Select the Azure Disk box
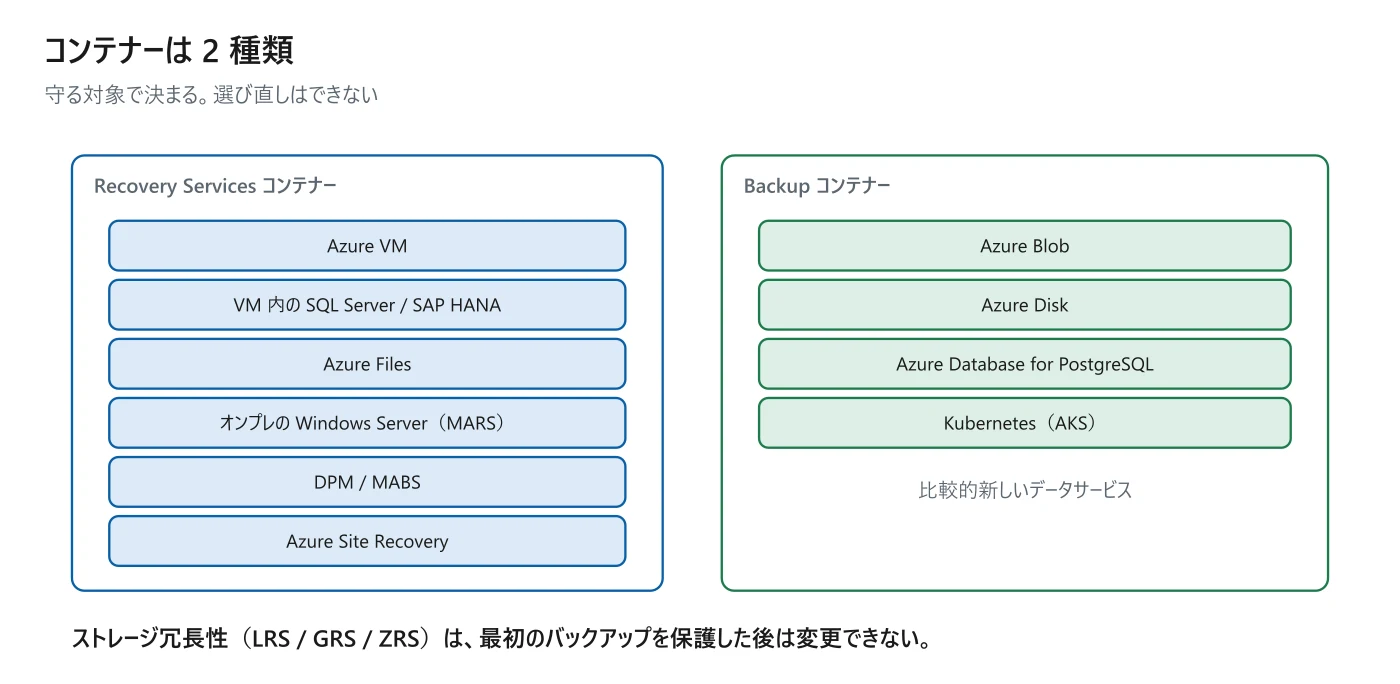 pos(1024,305)
